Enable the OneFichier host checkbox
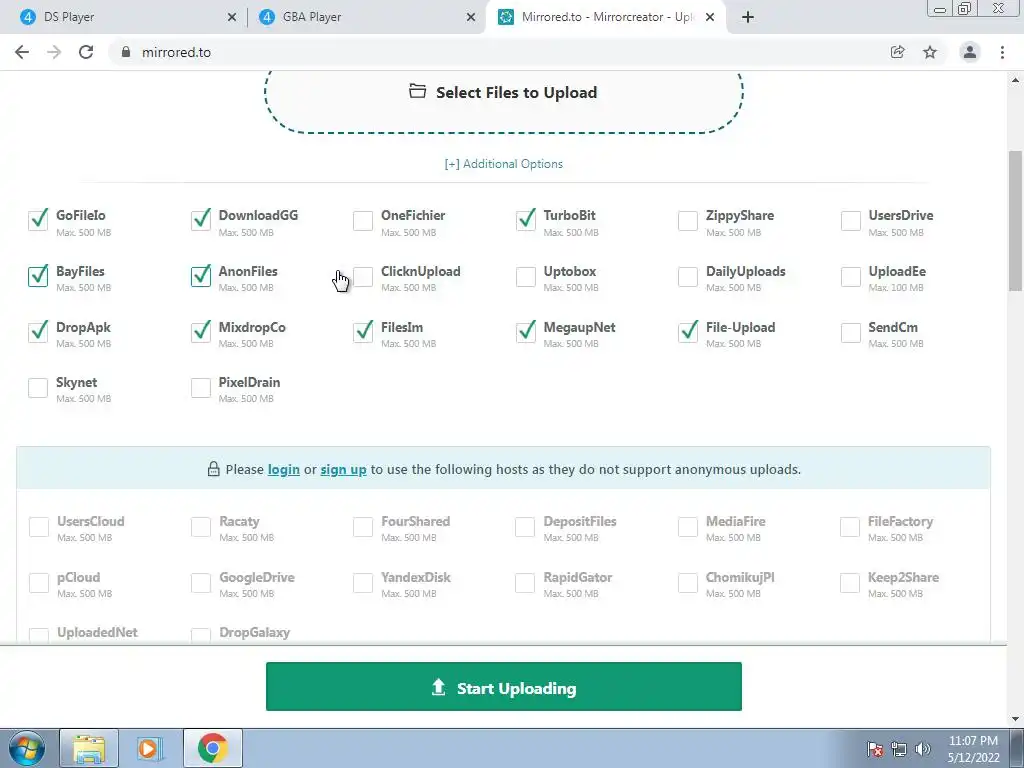 point(362,220)
